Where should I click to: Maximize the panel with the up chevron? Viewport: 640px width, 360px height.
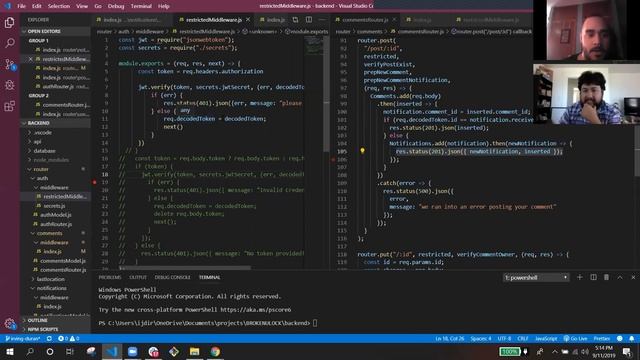(x=620, y=277)
